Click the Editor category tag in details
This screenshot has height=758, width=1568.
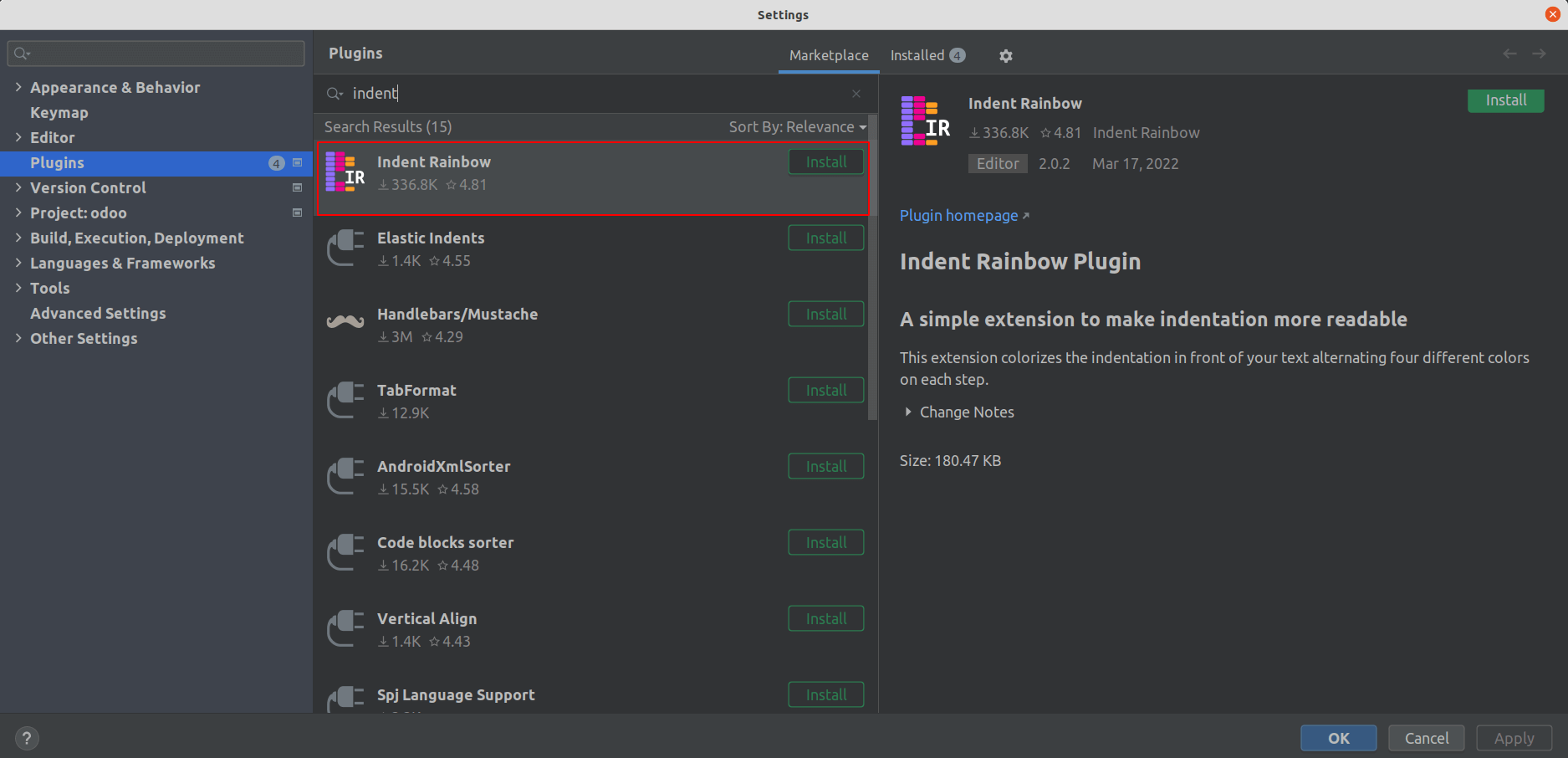[x=998, y=163]
